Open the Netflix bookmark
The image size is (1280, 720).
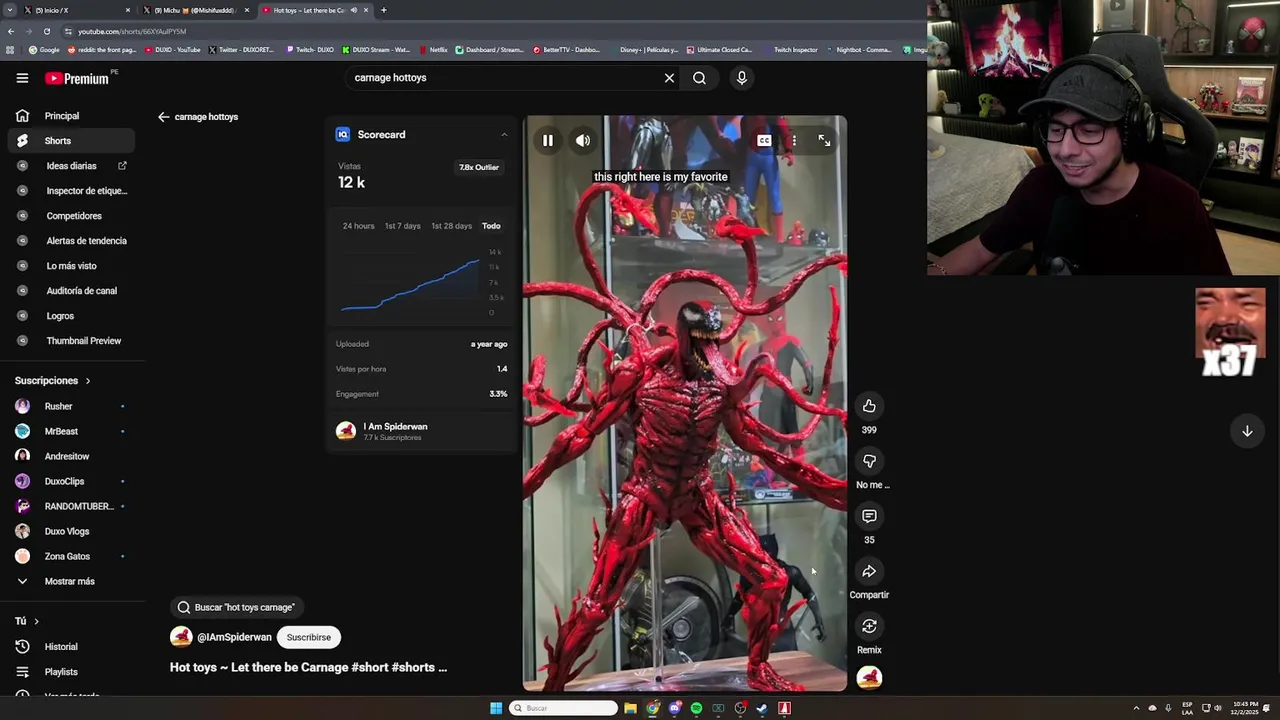point(434,49)
